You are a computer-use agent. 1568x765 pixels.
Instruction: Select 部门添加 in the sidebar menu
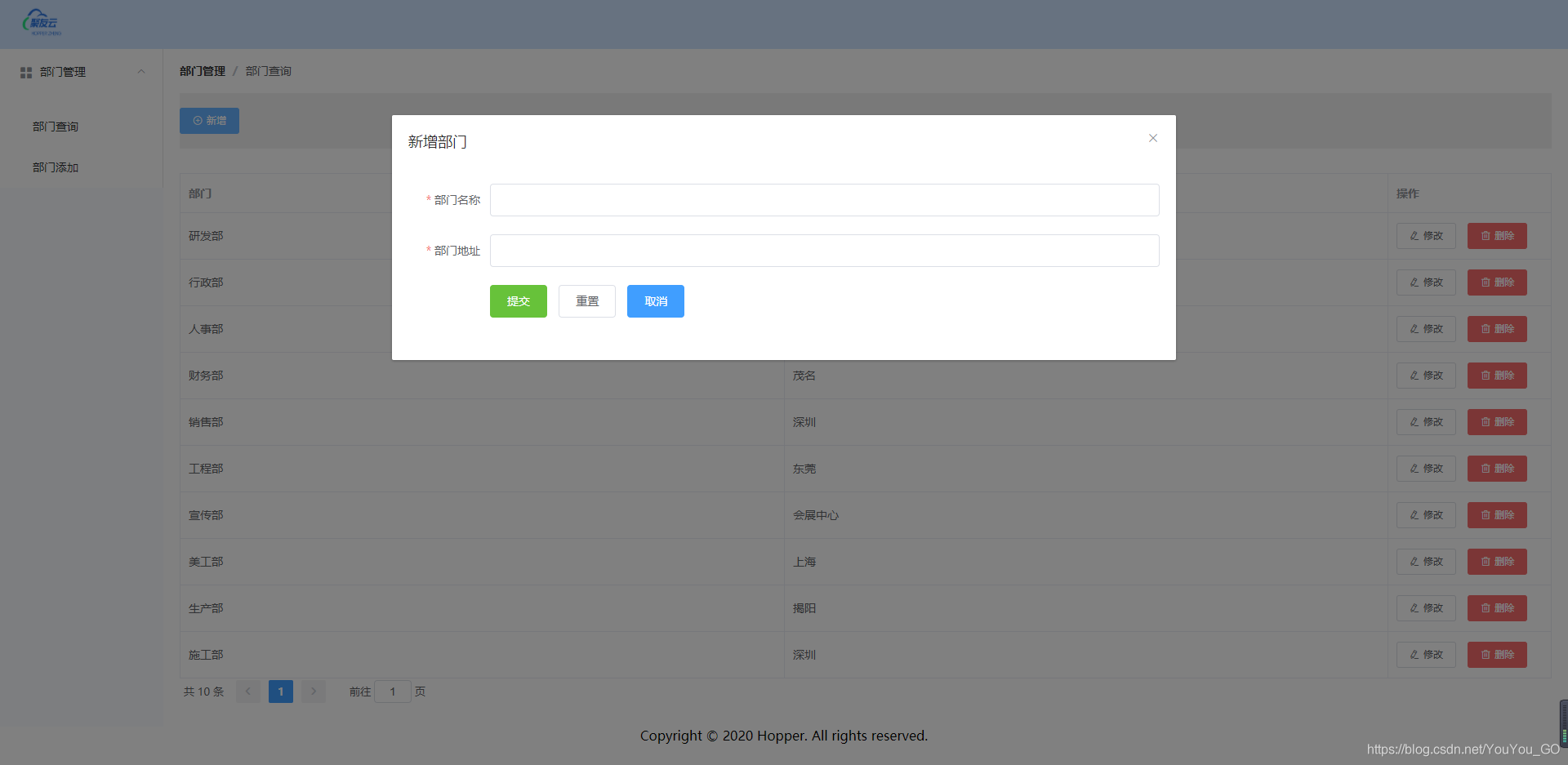(x=54, y=167)
